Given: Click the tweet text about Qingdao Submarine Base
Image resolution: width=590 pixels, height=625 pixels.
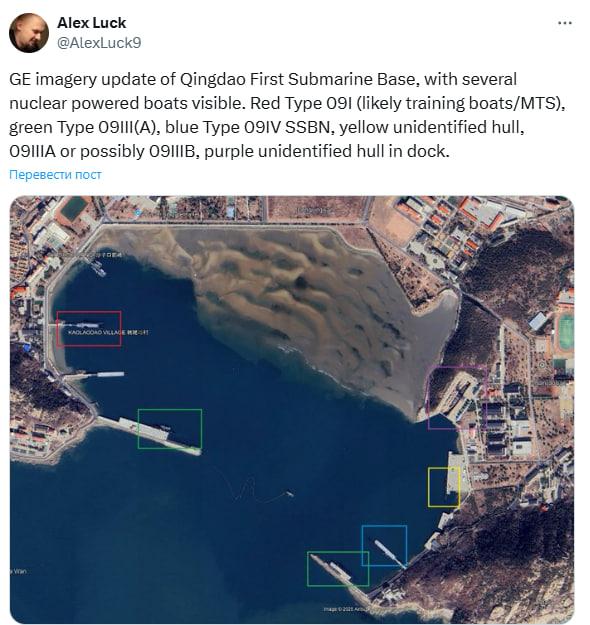Looking at the screenshot, I should pyautogui.click(x=287, y=115).
